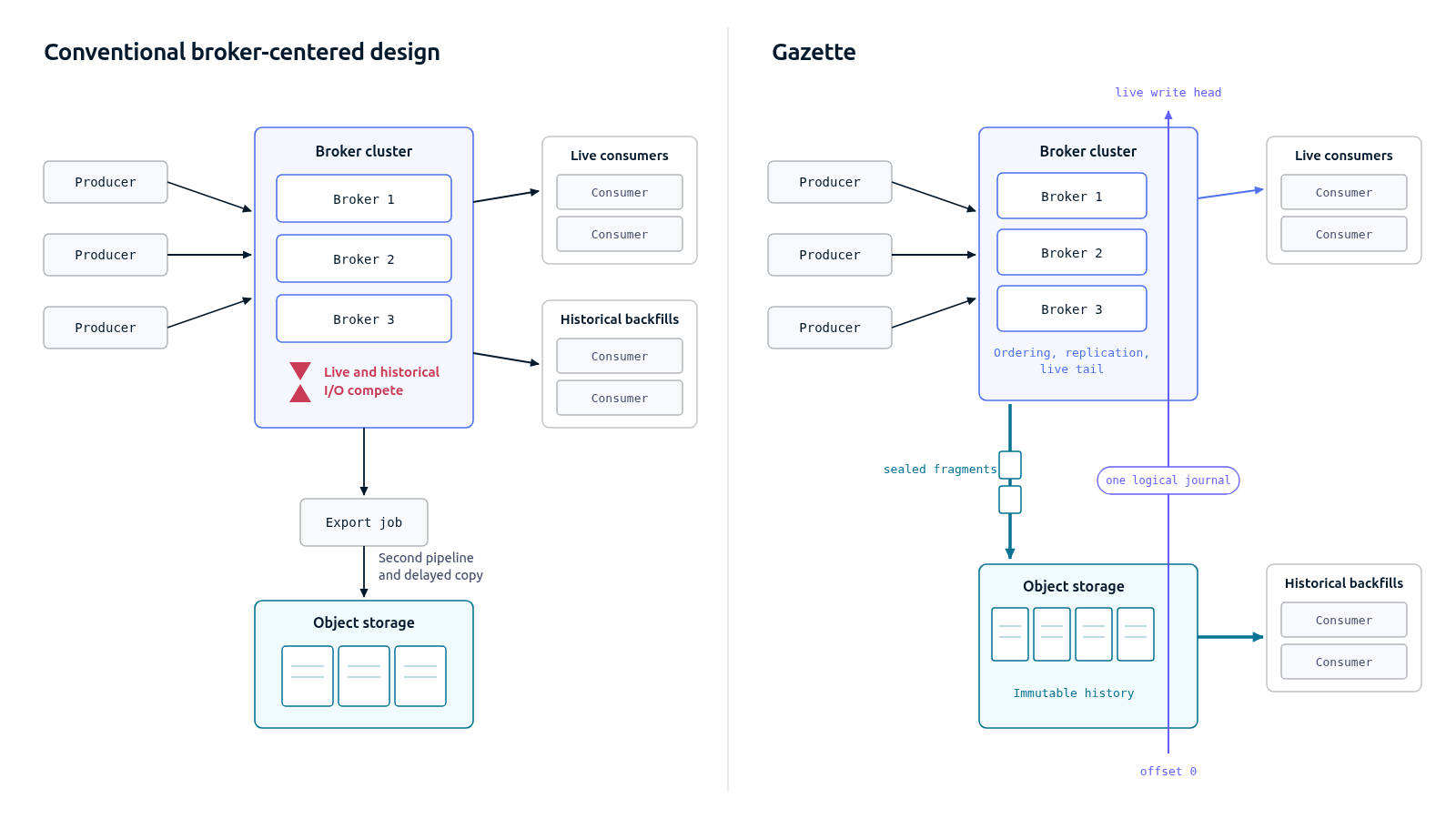
Task: Click the lower sealed fragment square in Gazette
Action: click(x=1010, y=500)
